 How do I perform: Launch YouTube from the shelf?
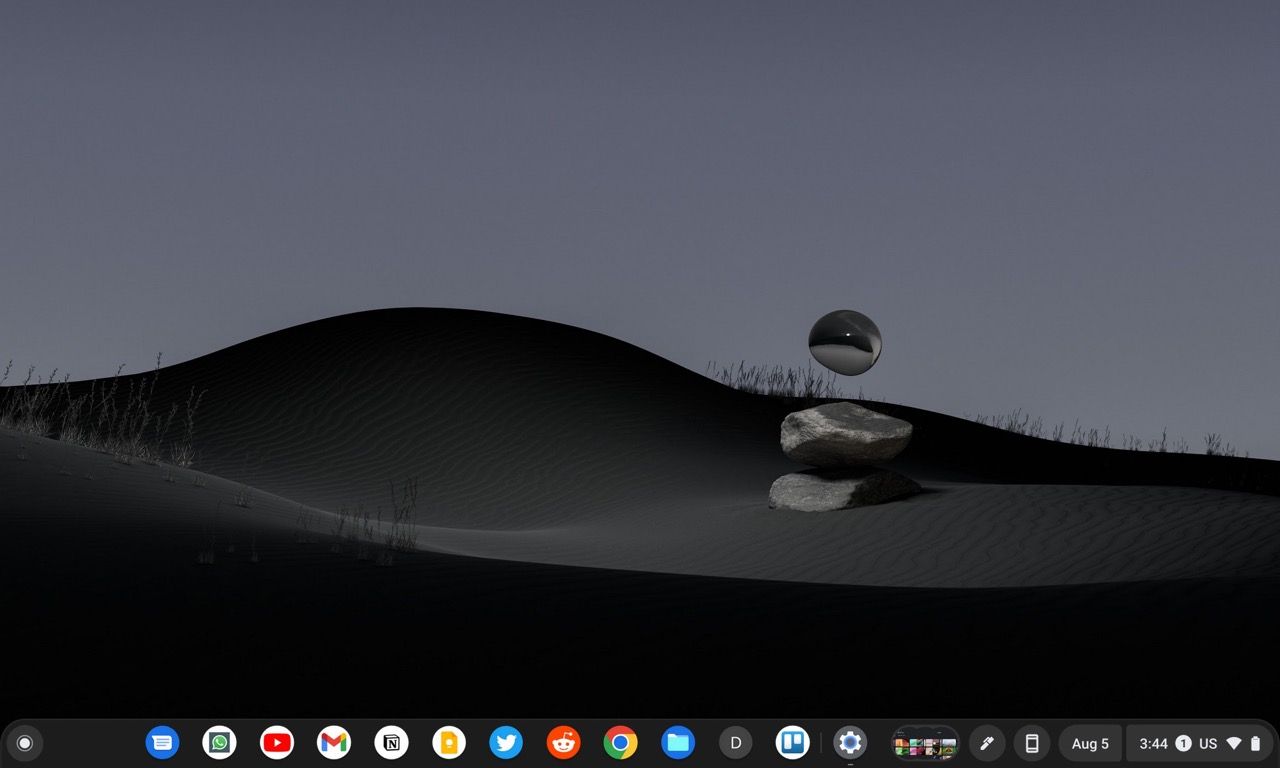click(x=277, y=743)
